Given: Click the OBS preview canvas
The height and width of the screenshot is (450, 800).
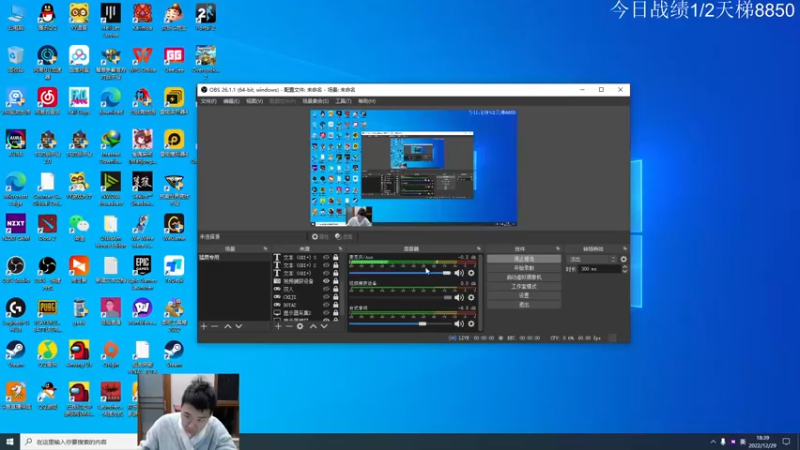Looking at the screenshot, I should click(x=414, y=168).
